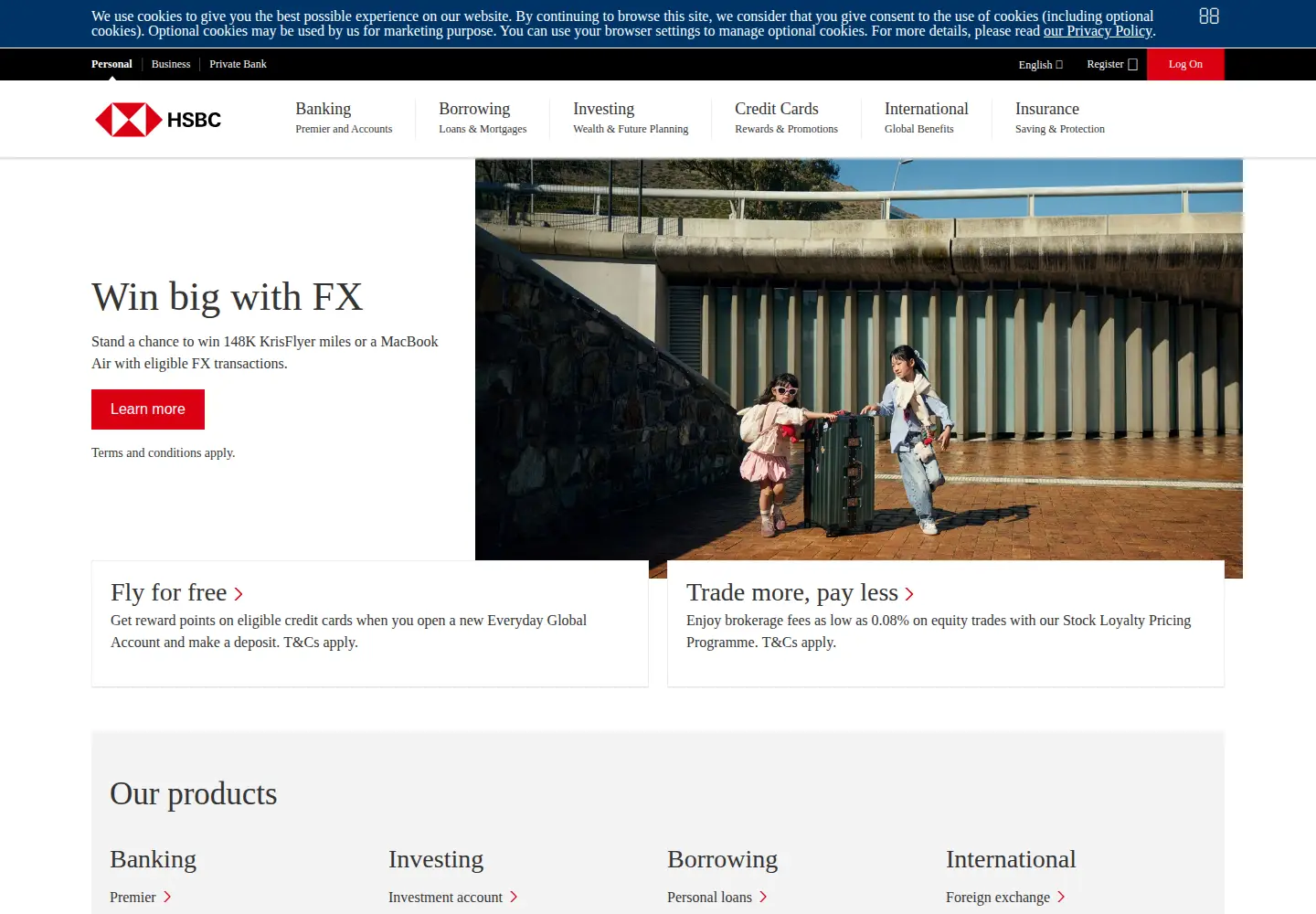Click the HSBC logo
Image resolution: width=1316 pixels, height=914 pixels.
click(158, 120)
